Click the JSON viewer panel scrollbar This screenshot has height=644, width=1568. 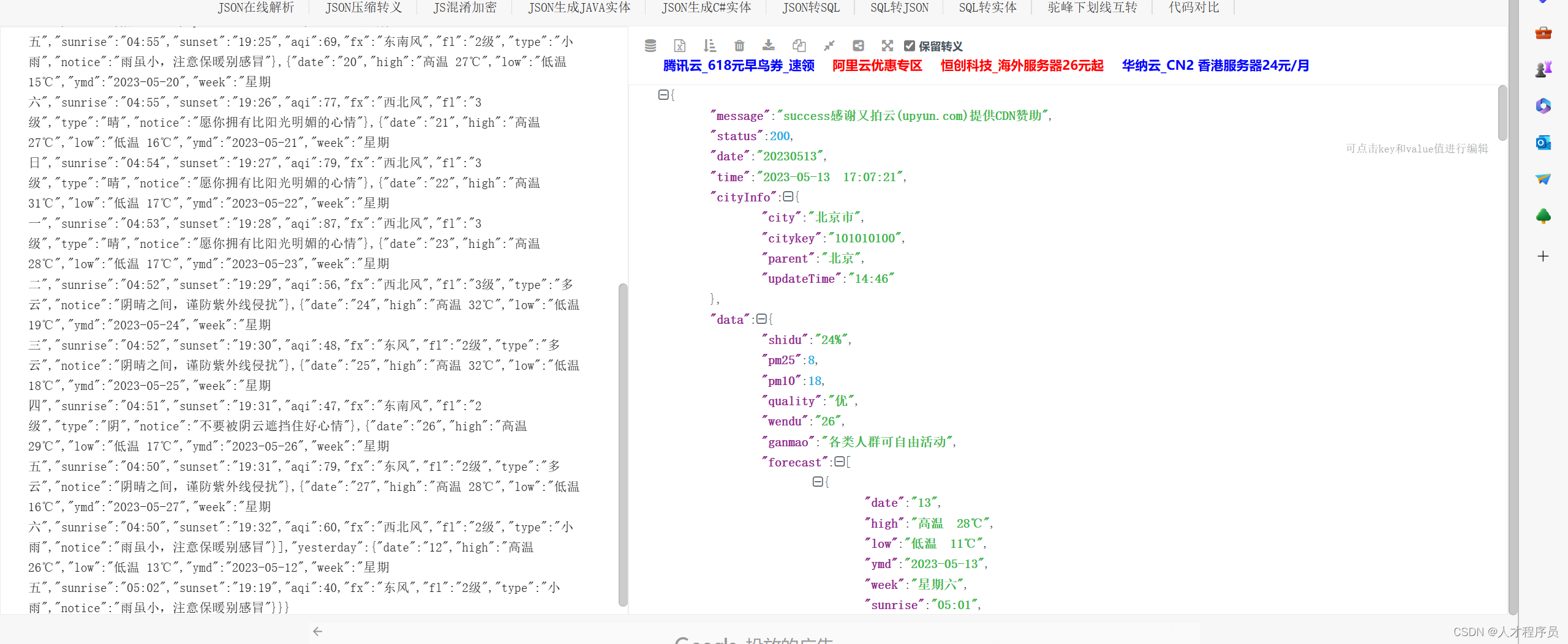pos(1502,113)
